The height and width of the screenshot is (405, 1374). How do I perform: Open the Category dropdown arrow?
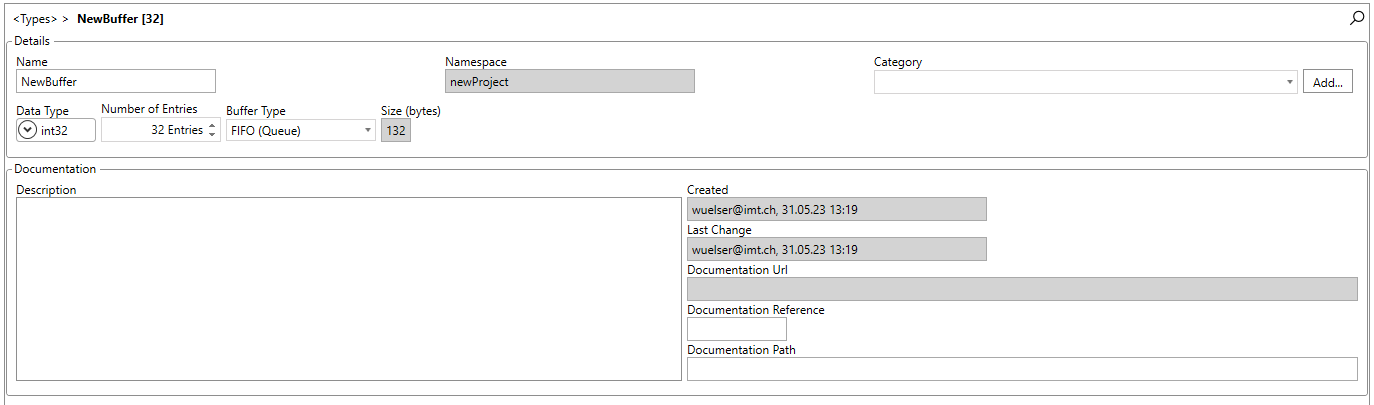point(1290,83)
